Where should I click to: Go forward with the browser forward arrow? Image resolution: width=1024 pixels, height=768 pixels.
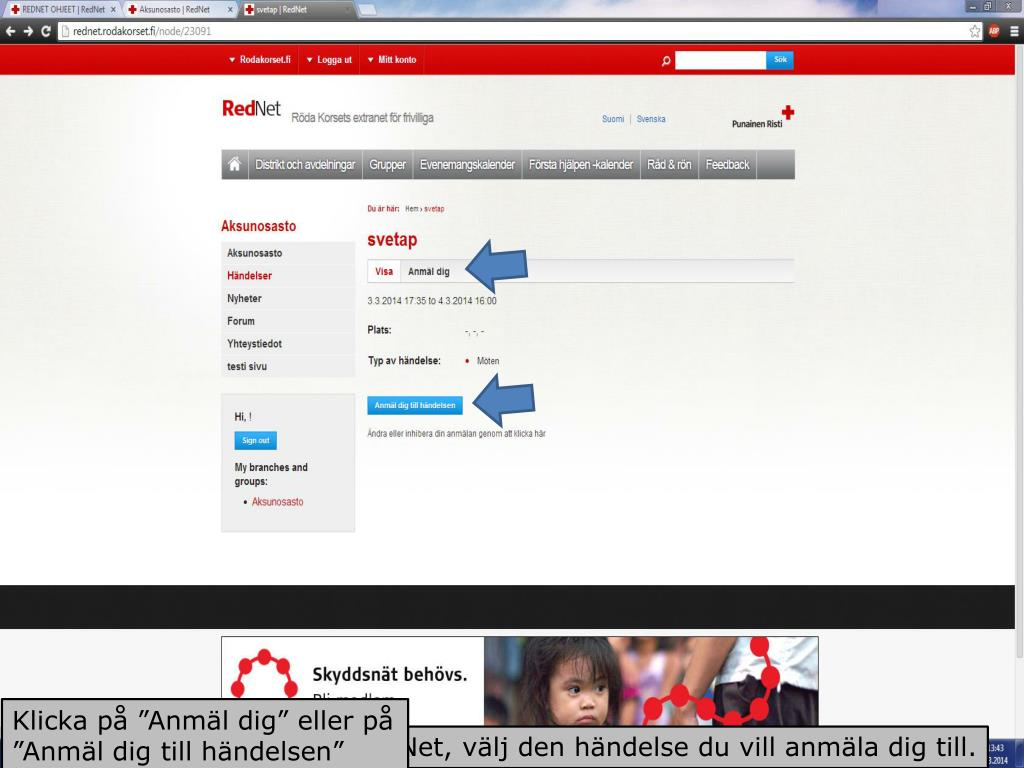point(28,31)
